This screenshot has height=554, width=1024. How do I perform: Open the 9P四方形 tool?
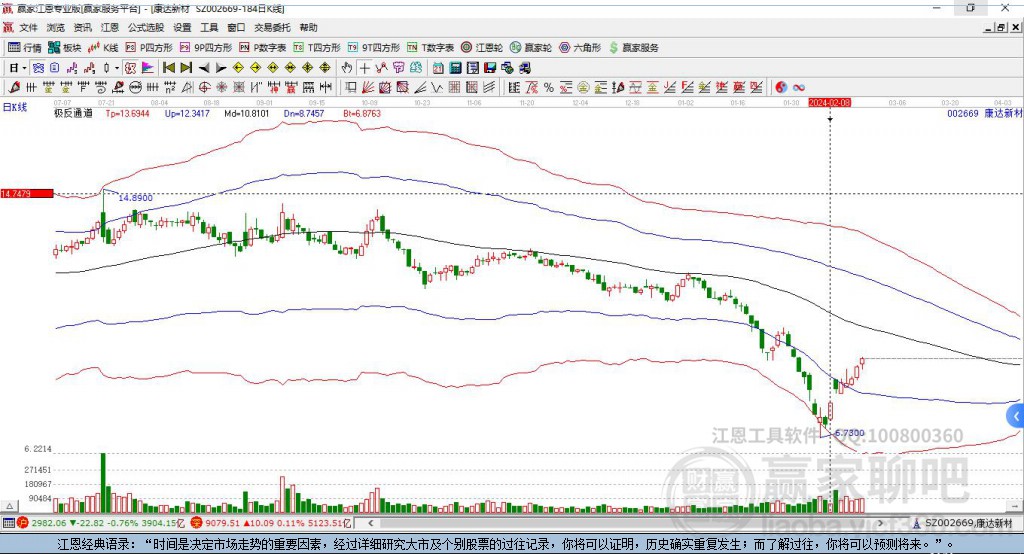tap(206, 48)
